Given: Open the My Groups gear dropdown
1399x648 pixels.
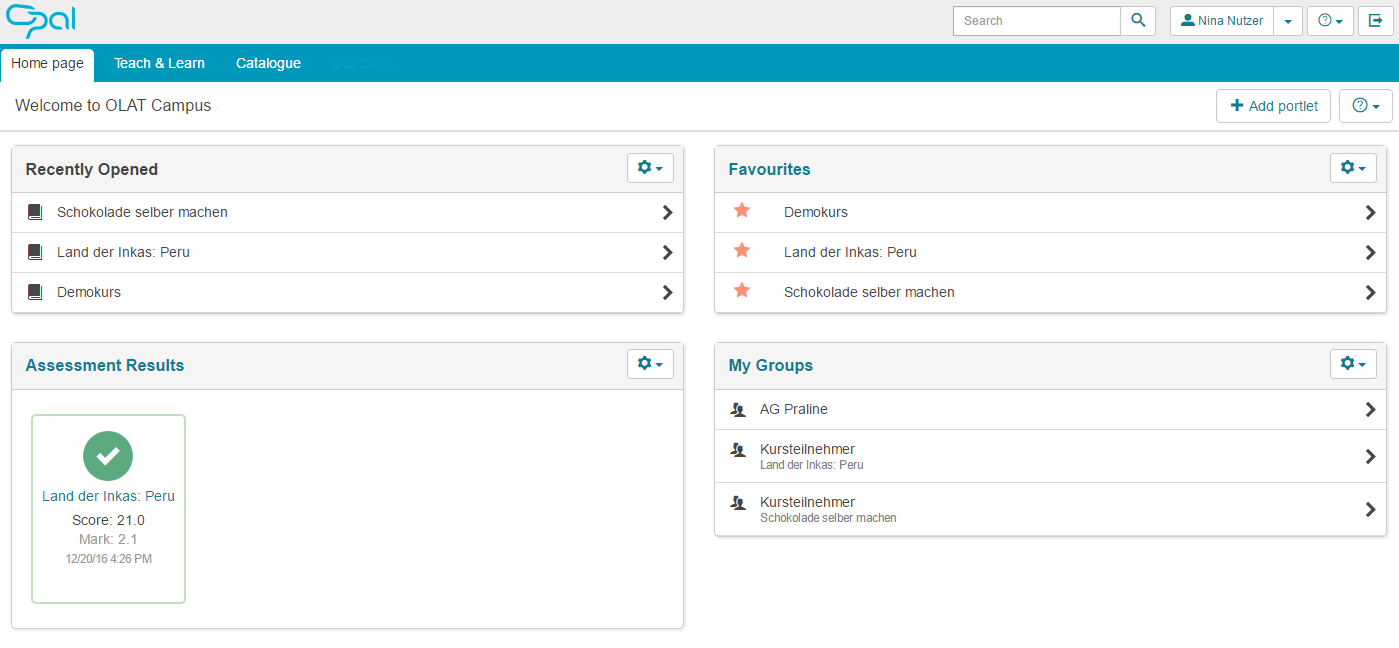Looking at the screenshot, I should pyautogui.click(x=1353, y=364).
